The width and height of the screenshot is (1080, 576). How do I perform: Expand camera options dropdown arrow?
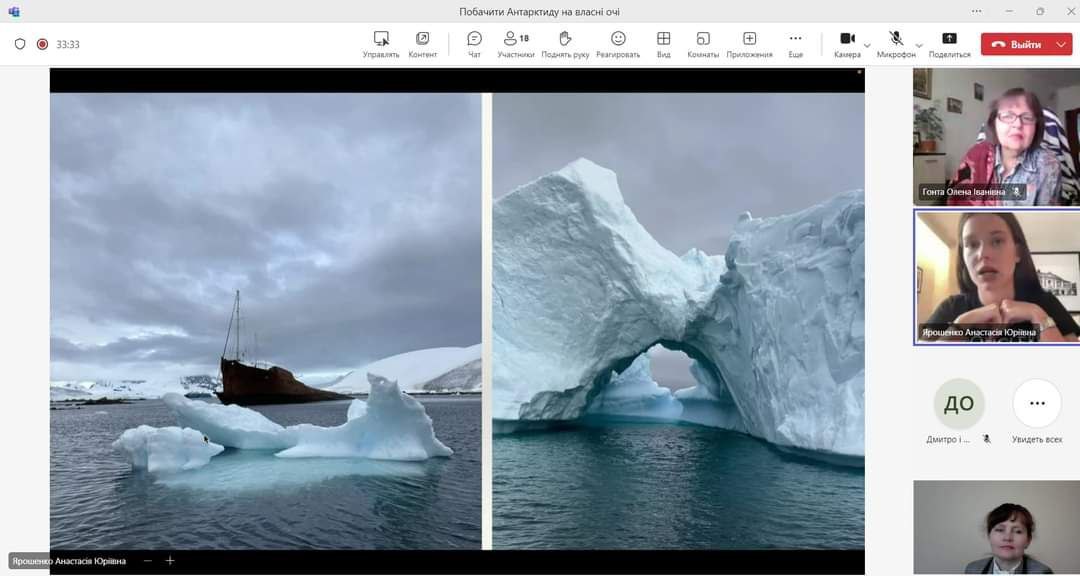tap(867, 45)
